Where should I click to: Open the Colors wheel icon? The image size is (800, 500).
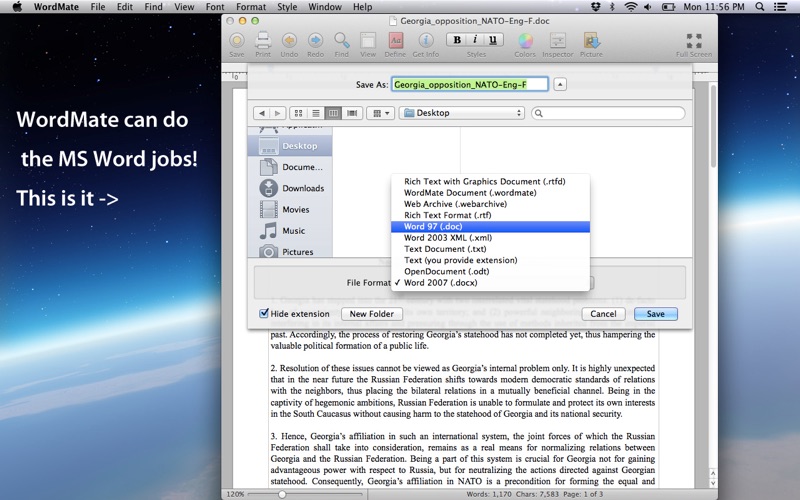525,40
